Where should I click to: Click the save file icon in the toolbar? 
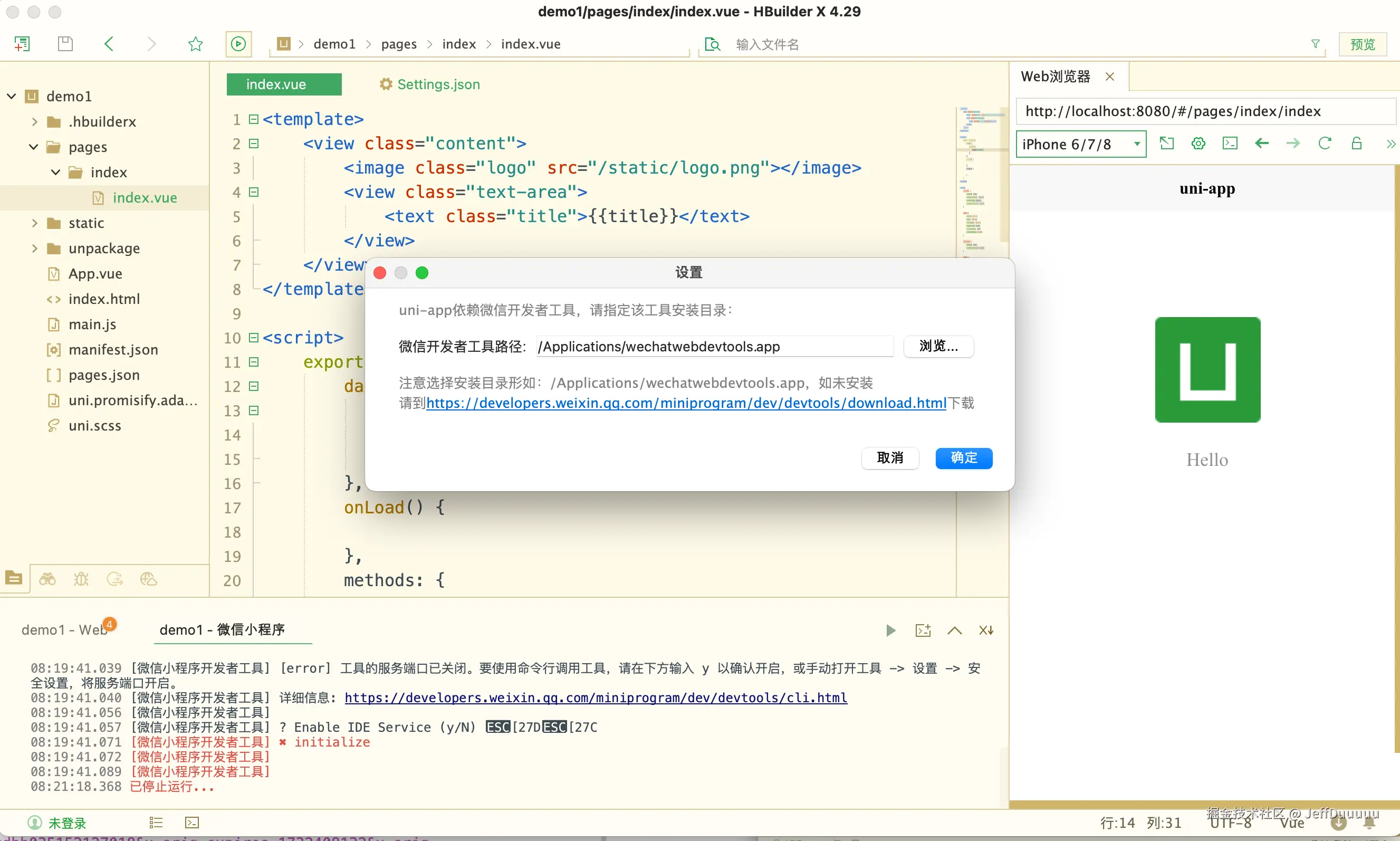[65, 44]
